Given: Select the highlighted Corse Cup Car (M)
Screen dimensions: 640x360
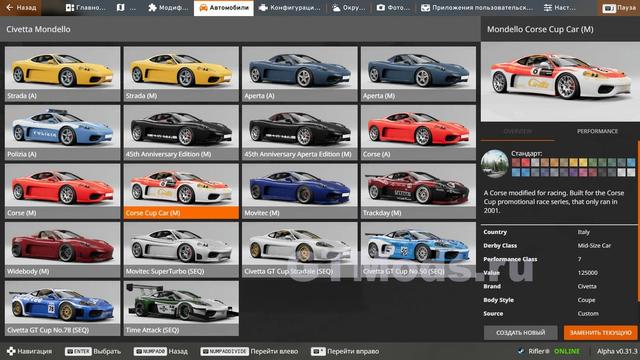Looking at the screenshot, I should (181, 191).
